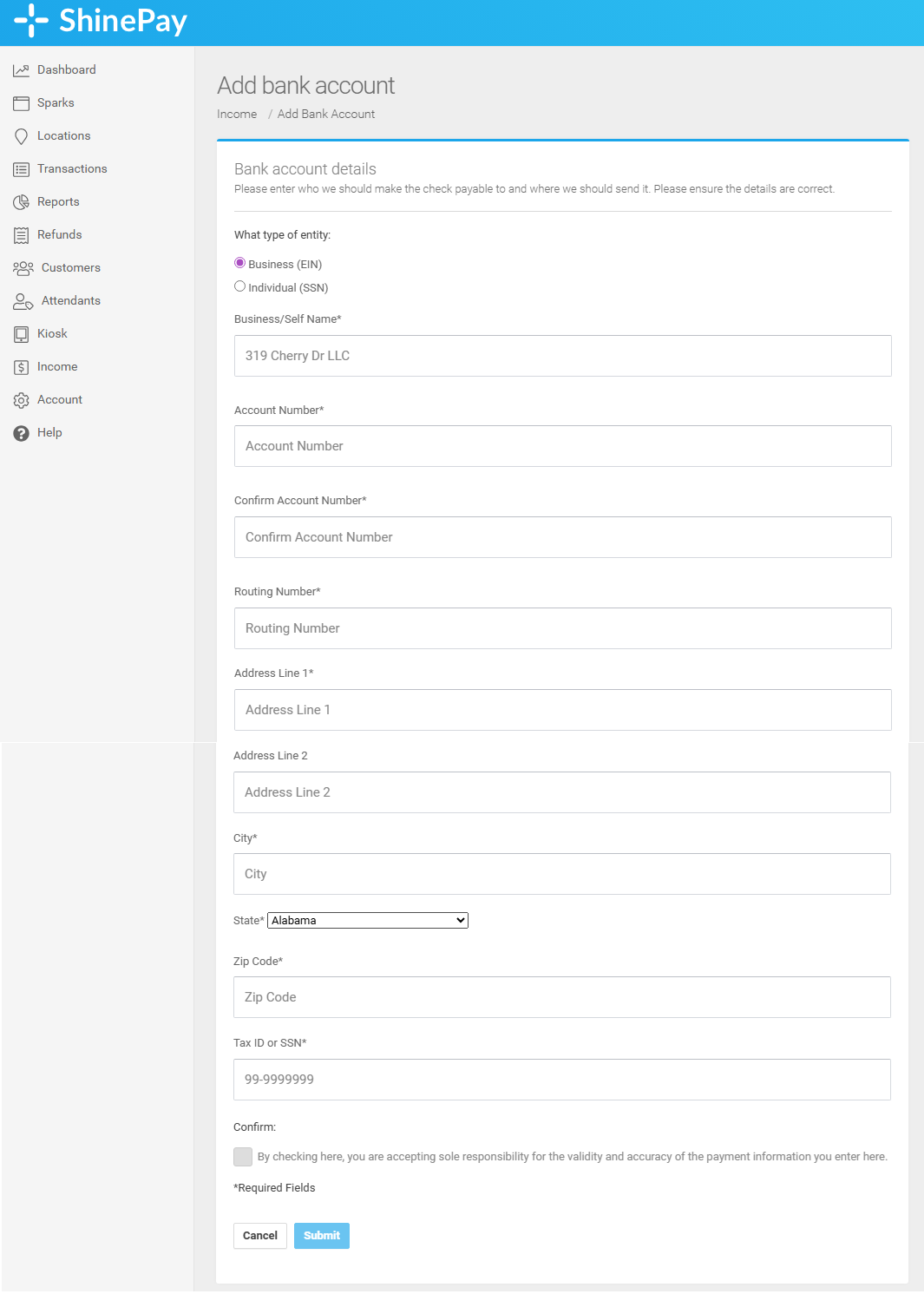Check the responsibility confirmation checkbox
The width and height of the screenshot is (924, 1294).
243,1157
